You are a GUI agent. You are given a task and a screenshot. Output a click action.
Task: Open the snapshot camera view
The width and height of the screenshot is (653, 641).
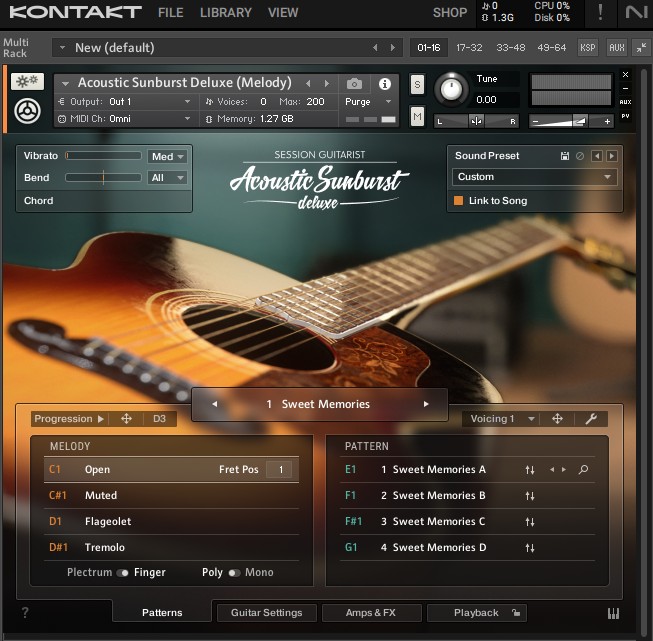(354, 84)
